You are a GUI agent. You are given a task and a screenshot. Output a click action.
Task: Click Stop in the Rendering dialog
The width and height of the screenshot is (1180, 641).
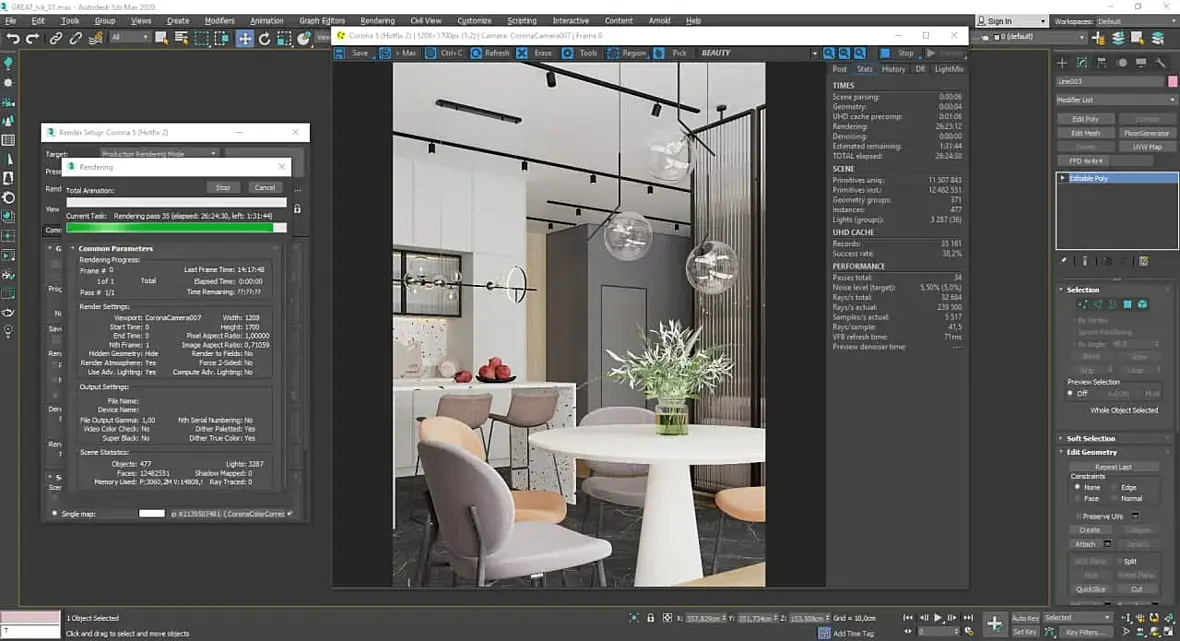(x=223, y=187)
